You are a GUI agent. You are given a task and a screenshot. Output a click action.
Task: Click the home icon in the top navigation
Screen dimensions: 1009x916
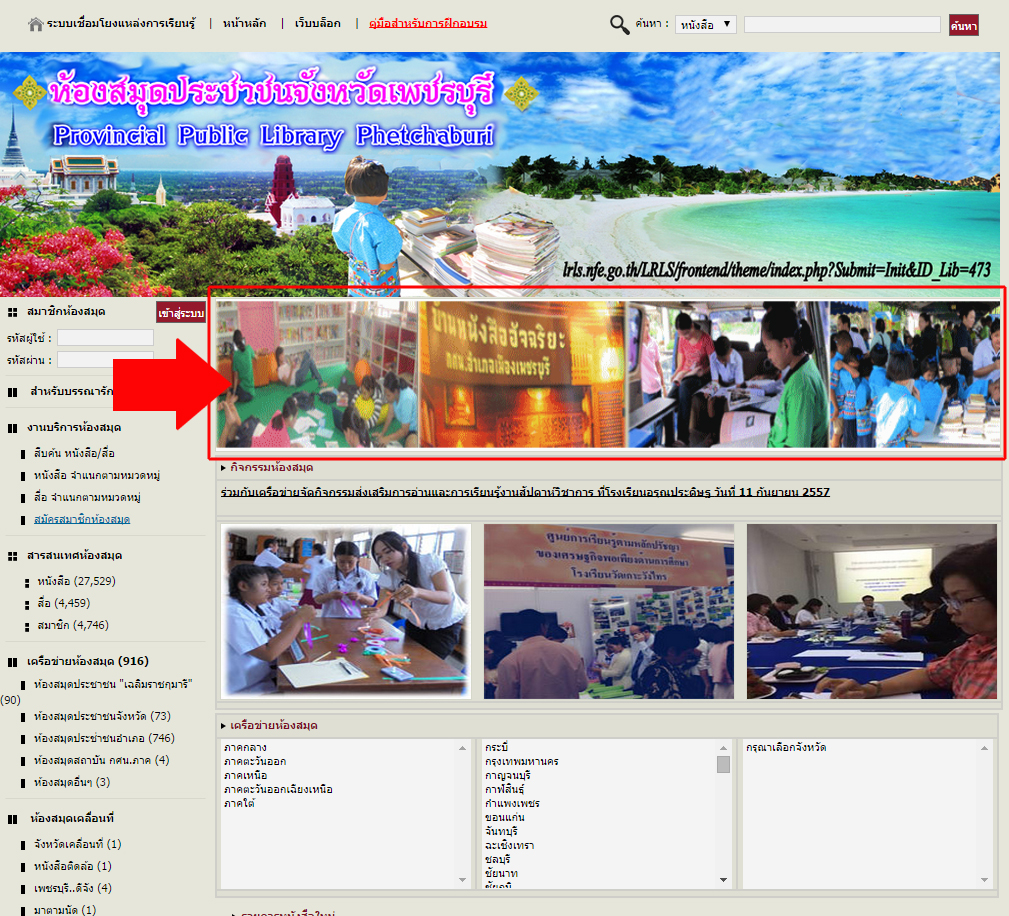[35, 24]
